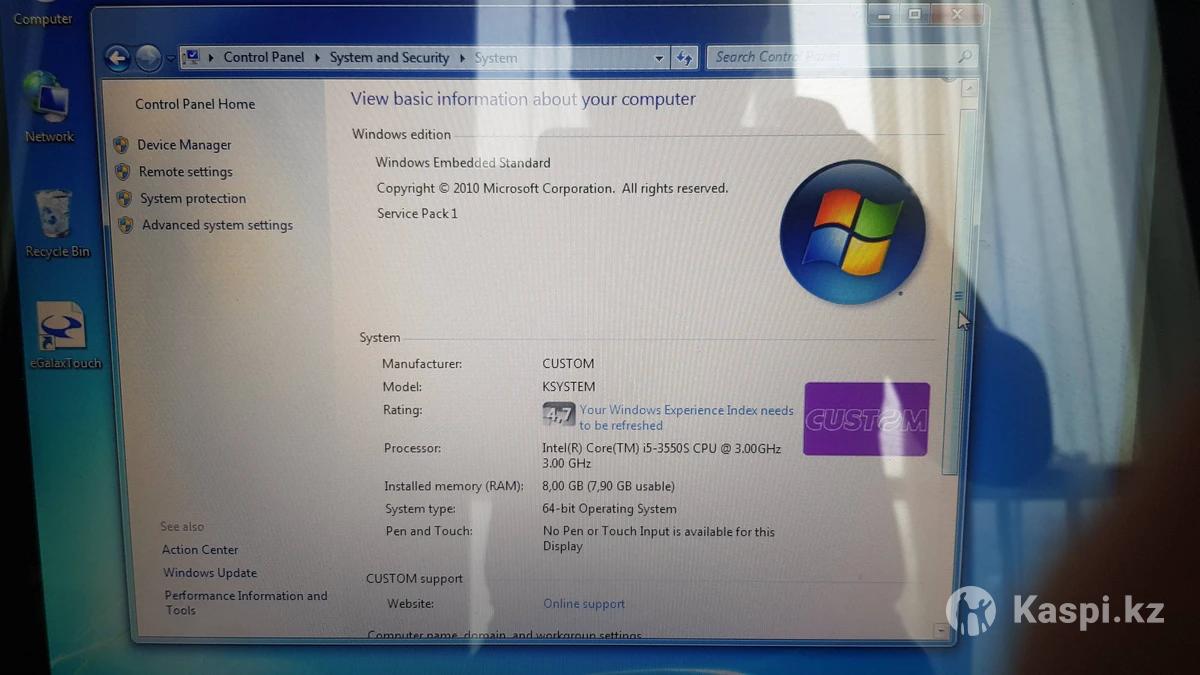Image resolution: width=1200 pixels, height=675 pixels.
Task: Click the 'Manufacturer:' label
Action: pos(422,364)
